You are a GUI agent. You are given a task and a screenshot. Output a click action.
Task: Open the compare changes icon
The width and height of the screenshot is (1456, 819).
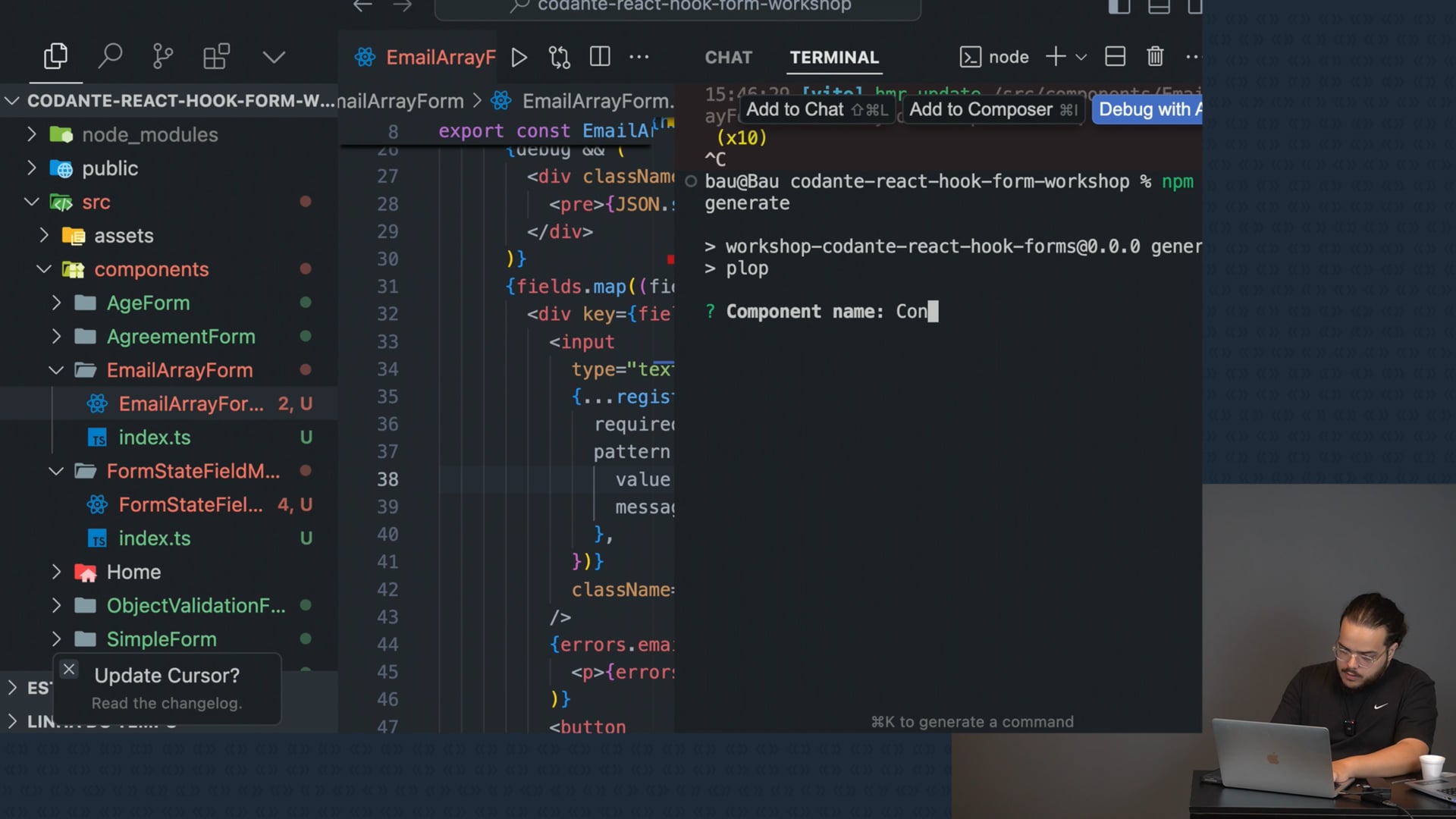coord(560,58)
